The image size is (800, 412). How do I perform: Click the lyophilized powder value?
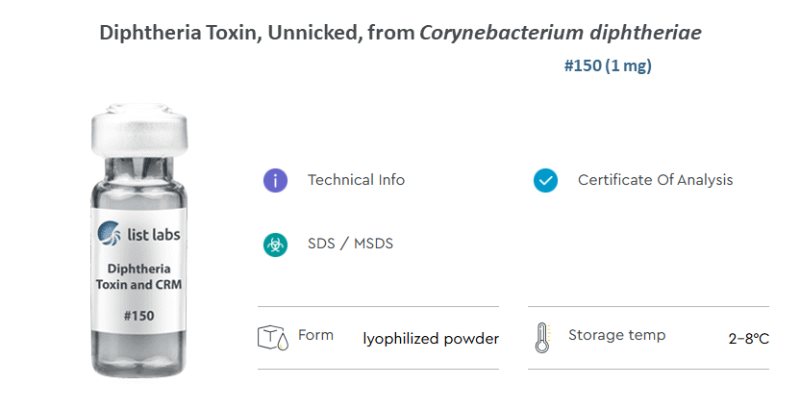pyautogui.click(x=431, y=339)
